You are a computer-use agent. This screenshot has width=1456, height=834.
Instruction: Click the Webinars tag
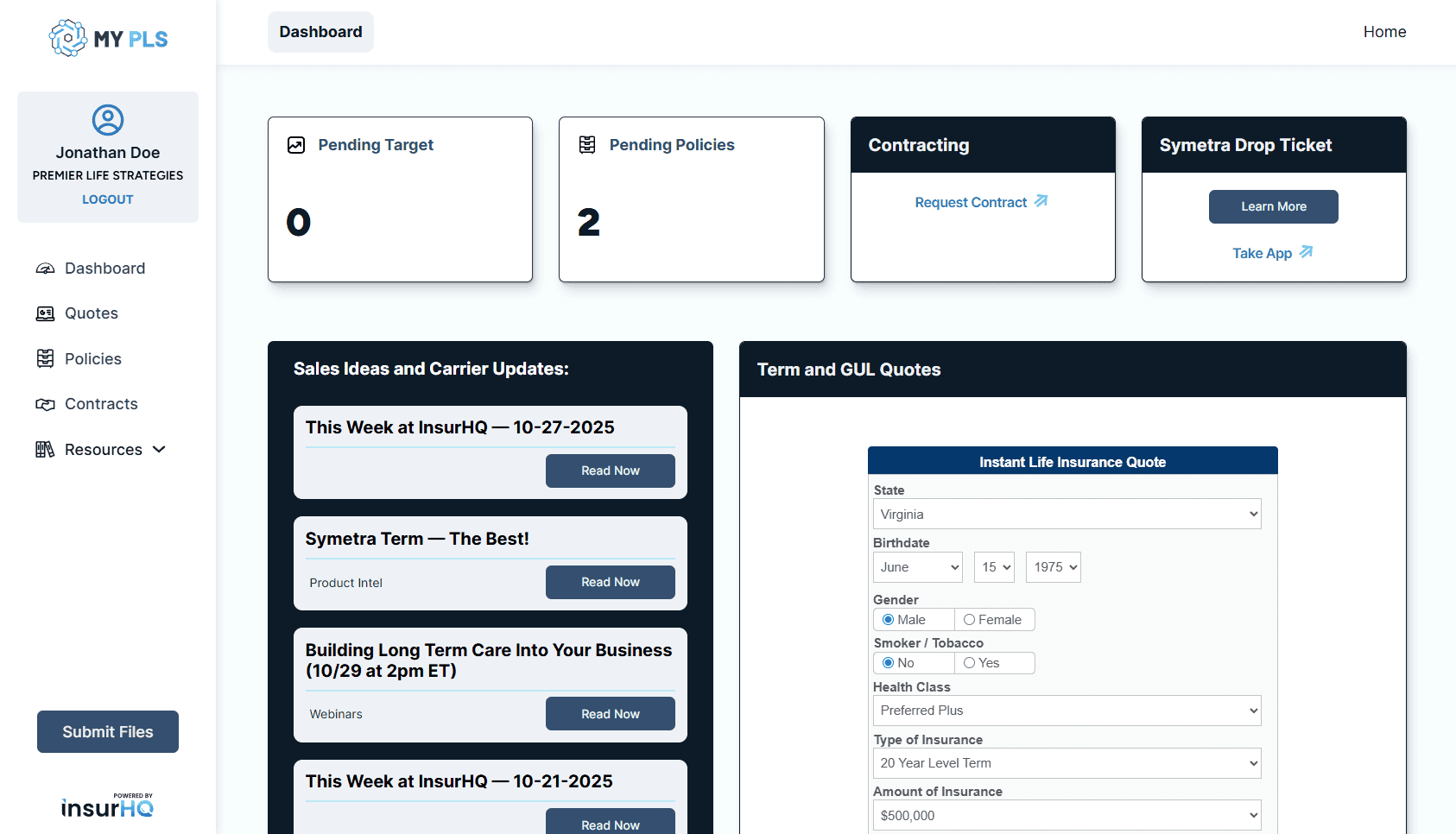[336, 714]
